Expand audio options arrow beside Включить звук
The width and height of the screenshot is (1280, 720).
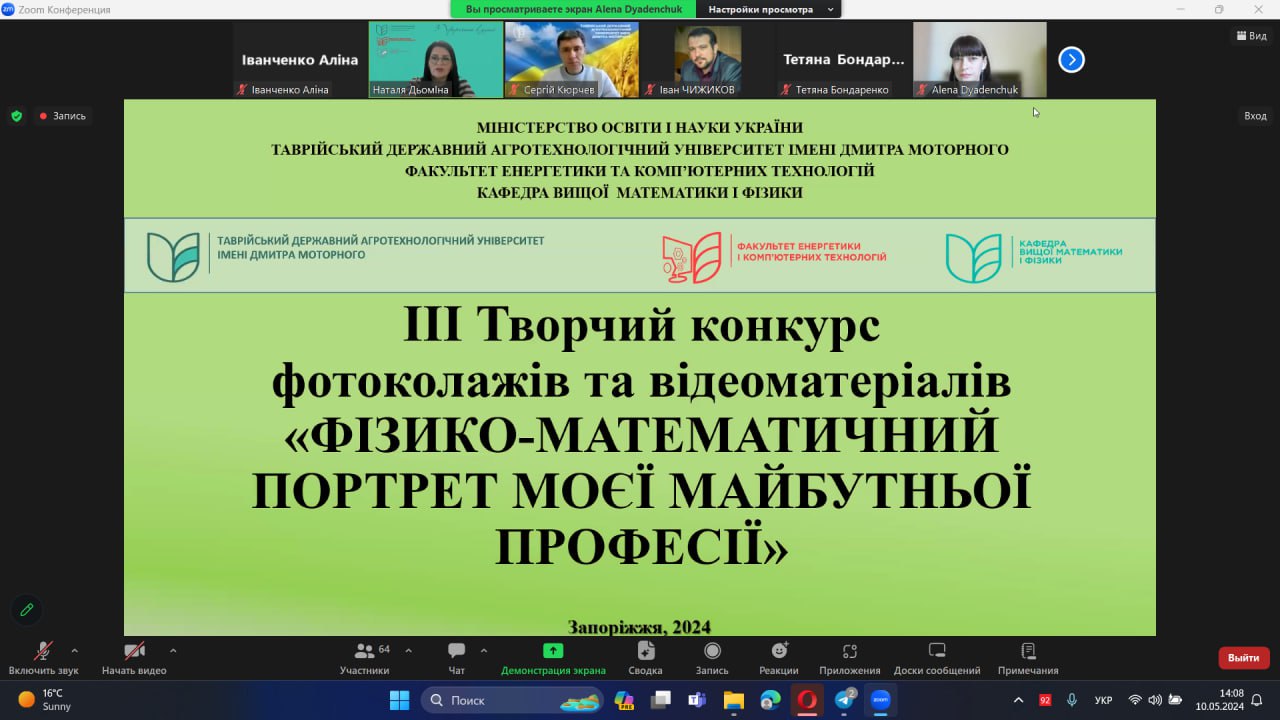click(74, 650)
